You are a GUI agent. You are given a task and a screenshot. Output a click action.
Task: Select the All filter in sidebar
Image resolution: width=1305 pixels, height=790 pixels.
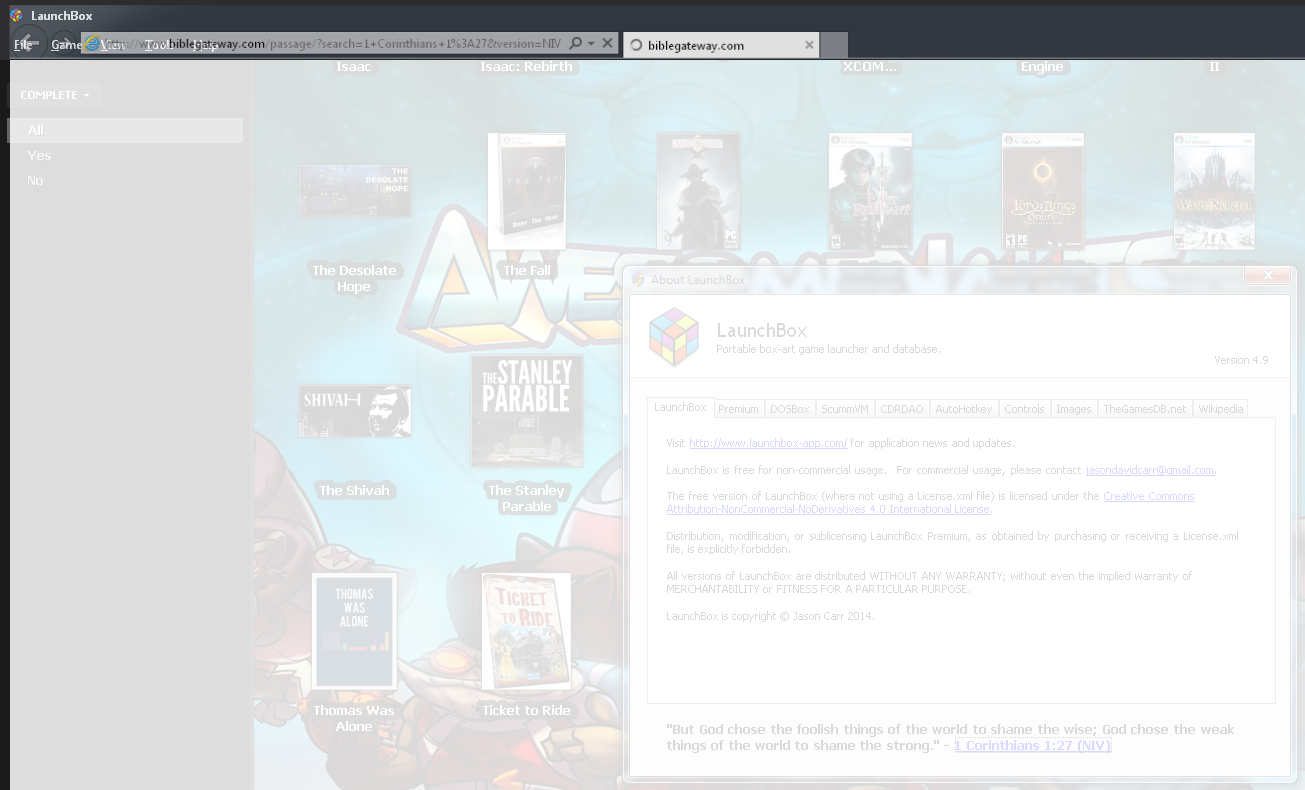(x=126, y=130)
